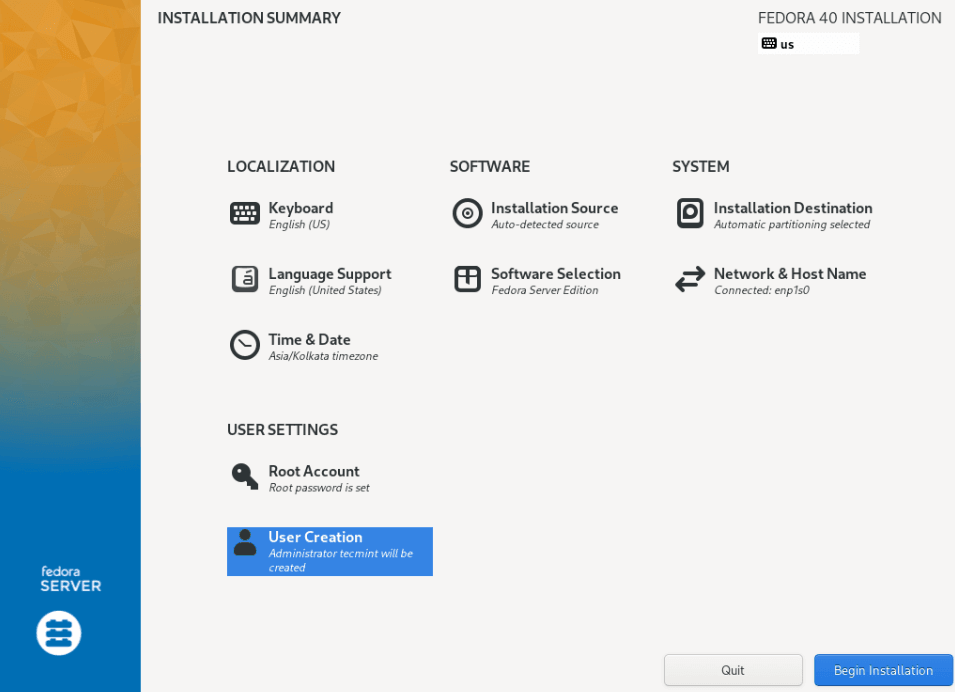Viewport: 955px width, 692px height.
Task: Click 'Root password is set' status text
Action: [x=319, y=487]
